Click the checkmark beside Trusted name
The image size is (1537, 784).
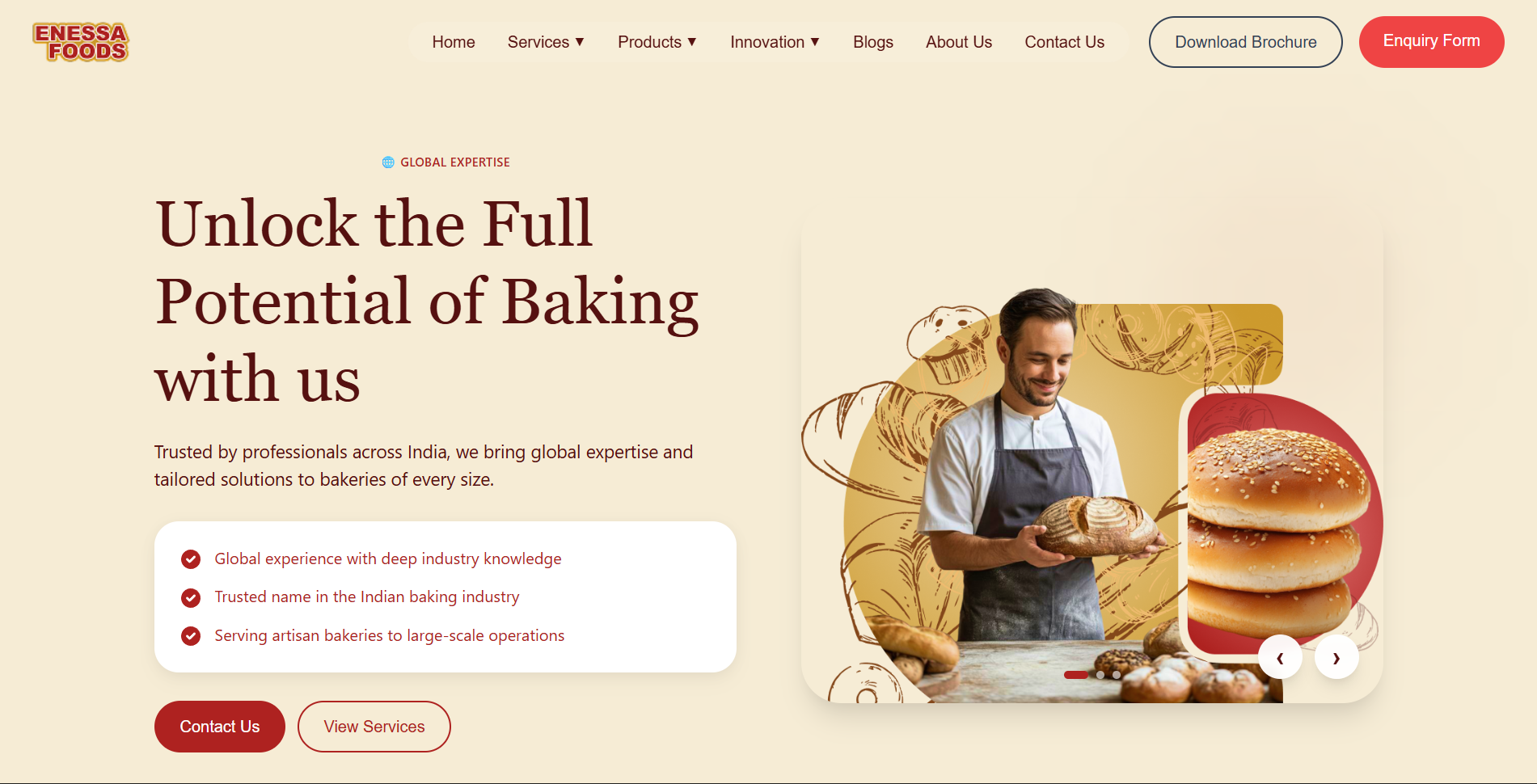tap(191, 598)
